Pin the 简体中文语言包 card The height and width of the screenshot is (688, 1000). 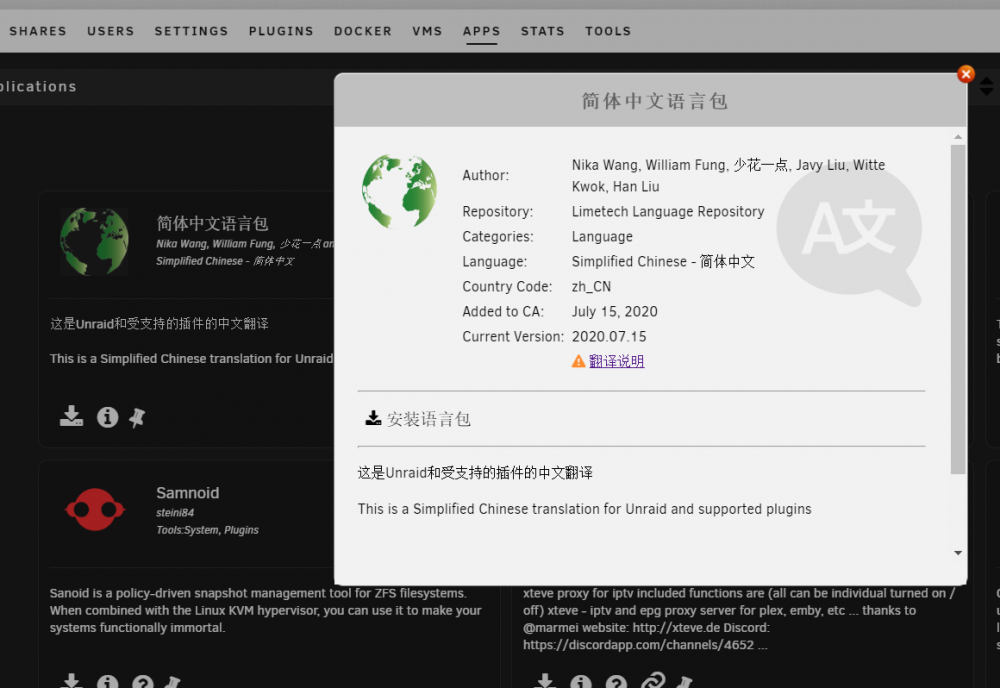137,418
